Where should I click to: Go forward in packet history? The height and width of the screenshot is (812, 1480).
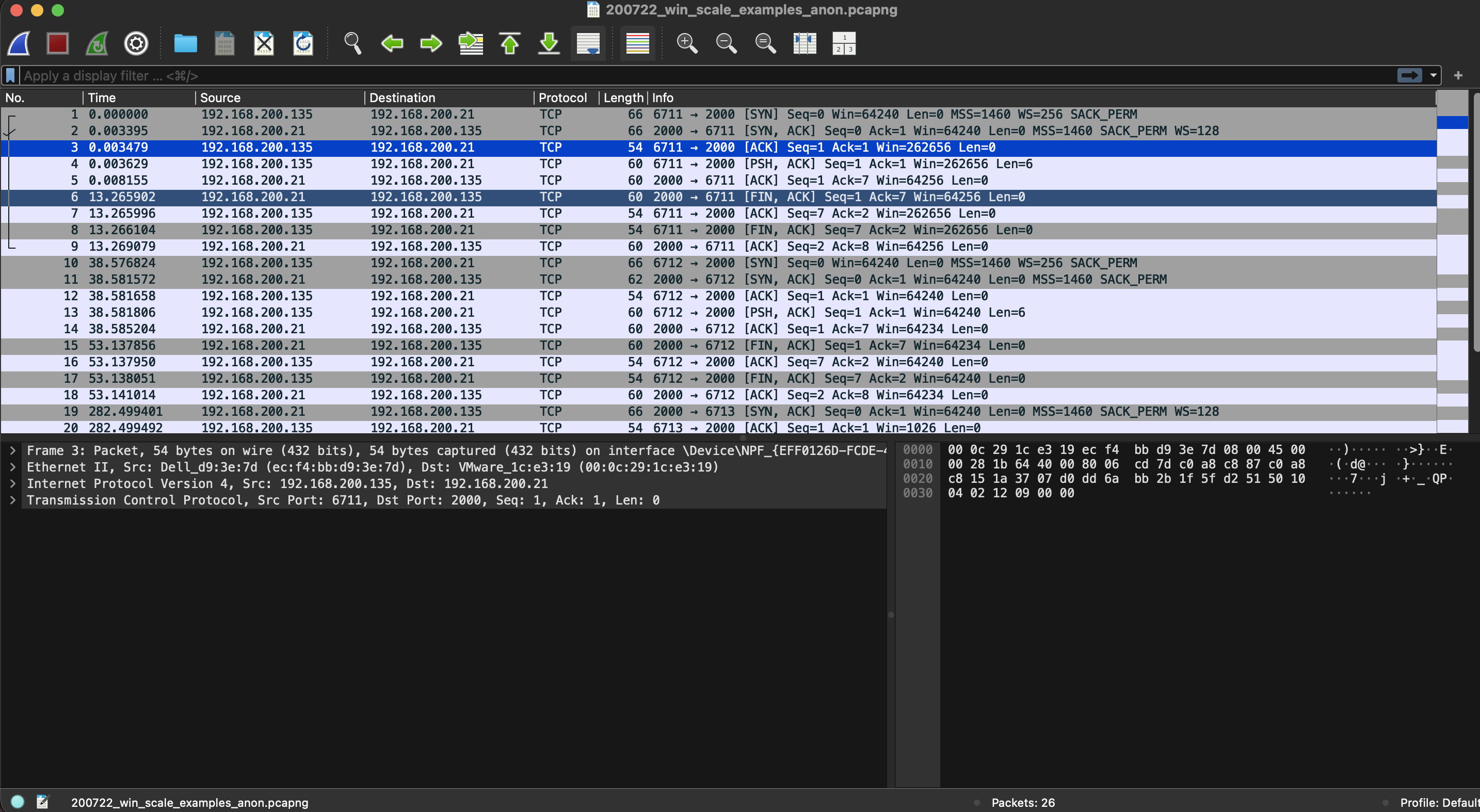431,43
